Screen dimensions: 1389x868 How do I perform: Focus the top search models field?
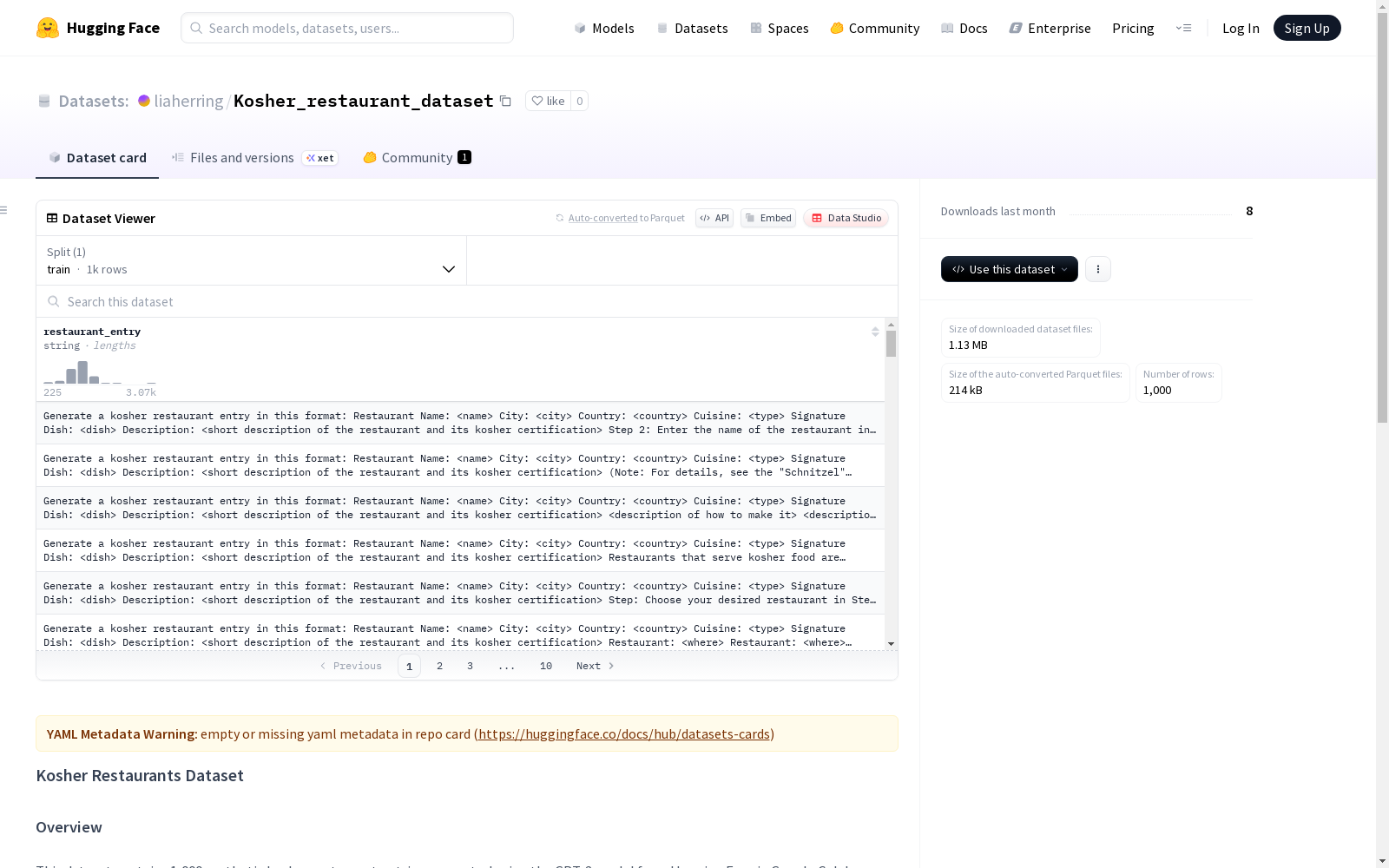[x=347, y=28]
